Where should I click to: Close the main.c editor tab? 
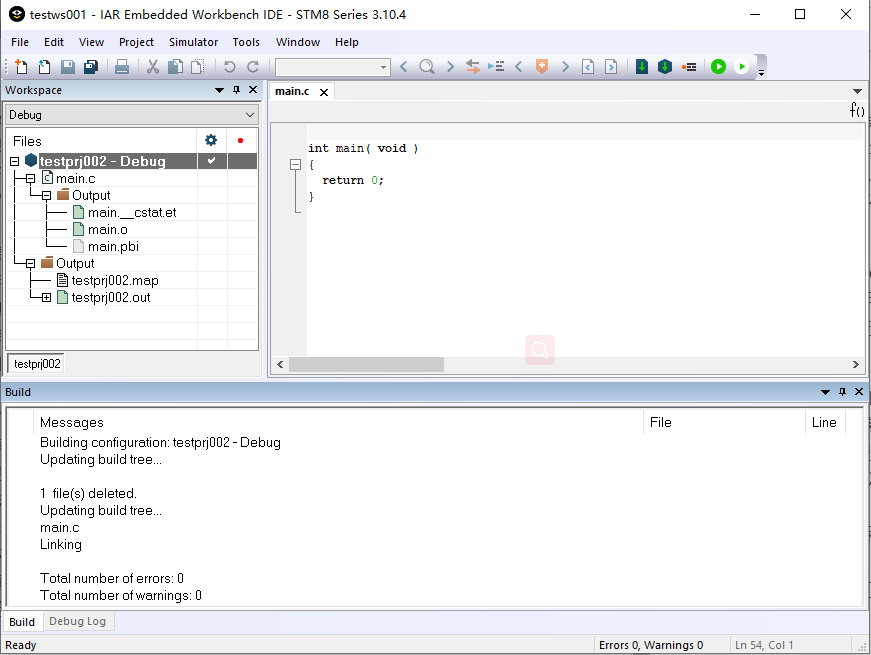pos(324,92)
